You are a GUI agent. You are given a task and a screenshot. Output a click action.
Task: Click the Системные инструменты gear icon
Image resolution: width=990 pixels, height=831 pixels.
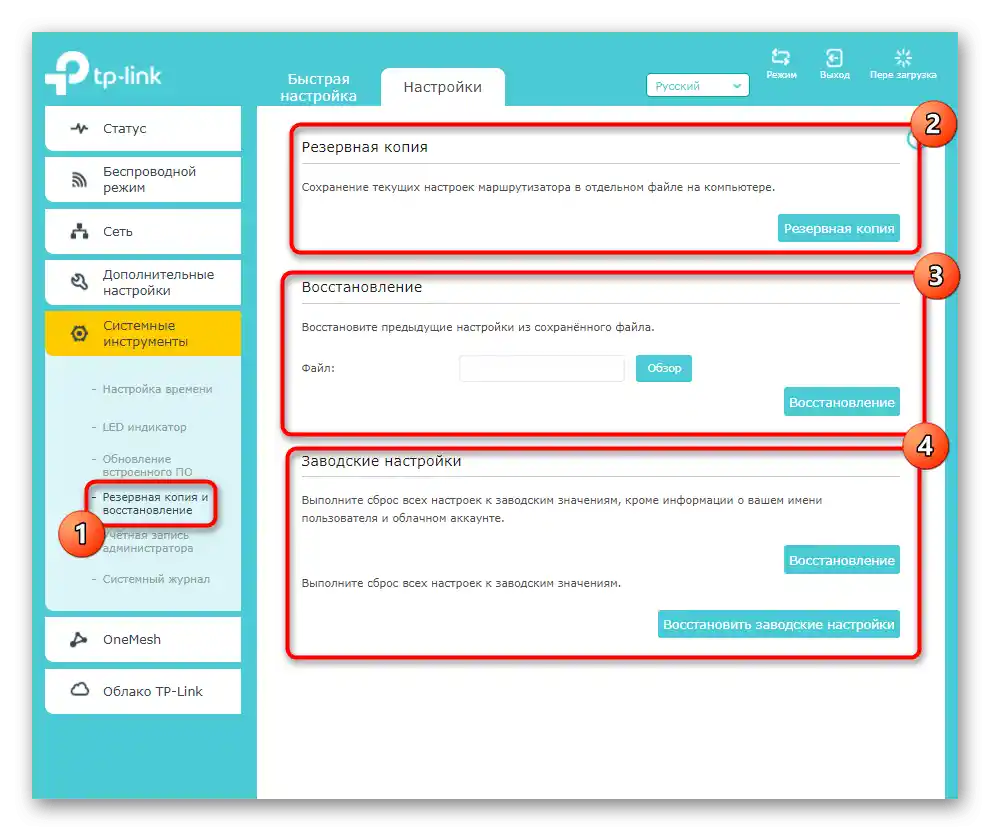point(80,333)
